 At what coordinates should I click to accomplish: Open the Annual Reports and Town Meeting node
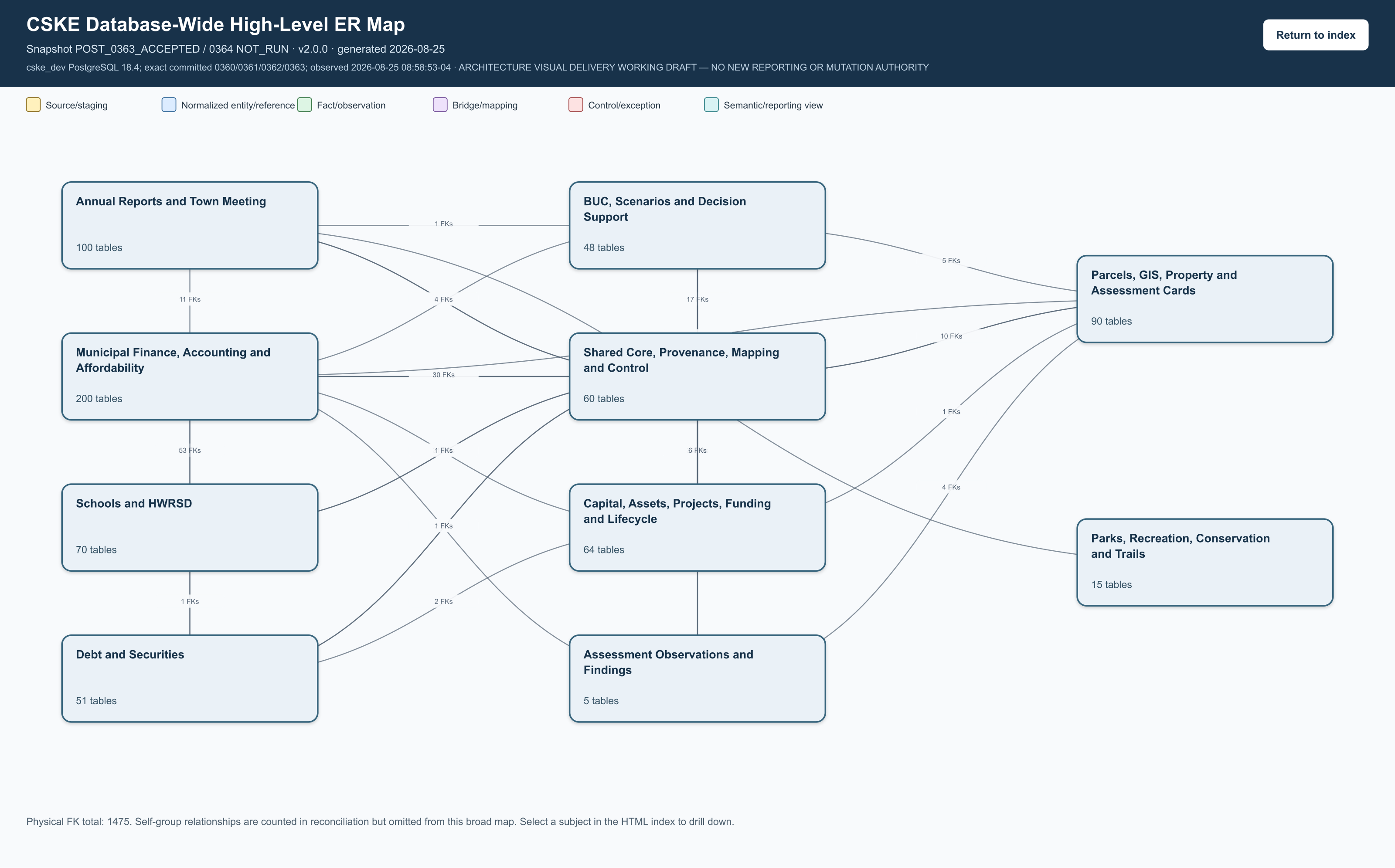(x=190, y=226)
